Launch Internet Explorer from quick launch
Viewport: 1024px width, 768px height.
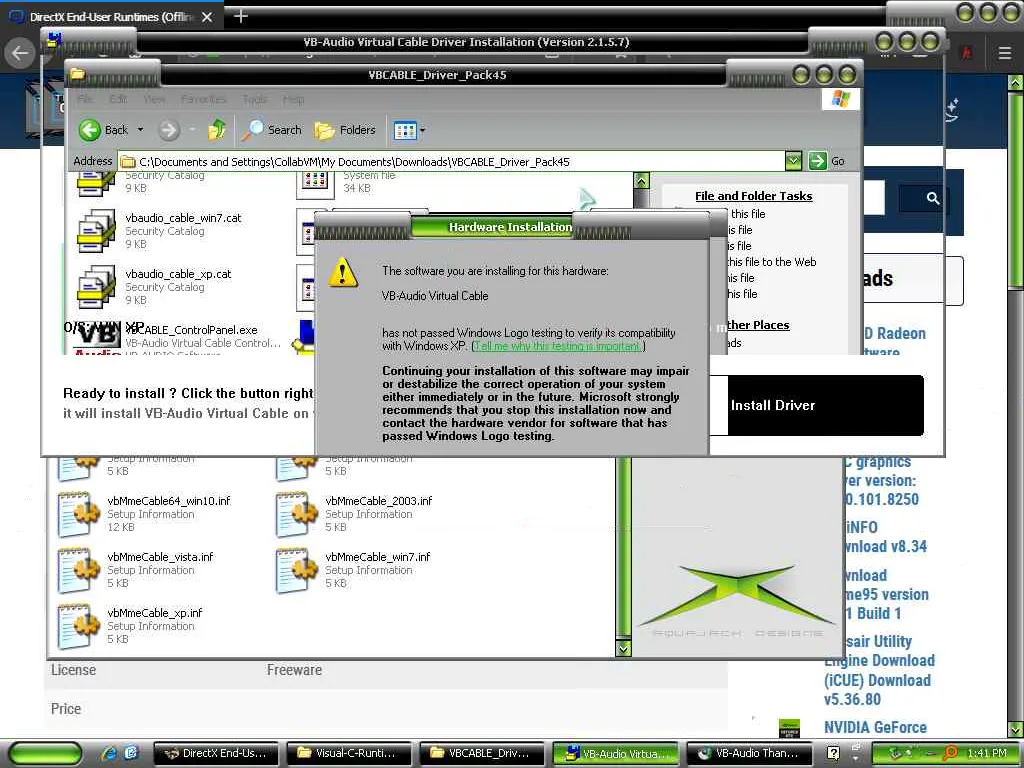pyautogui.click(x=109, y=753)
